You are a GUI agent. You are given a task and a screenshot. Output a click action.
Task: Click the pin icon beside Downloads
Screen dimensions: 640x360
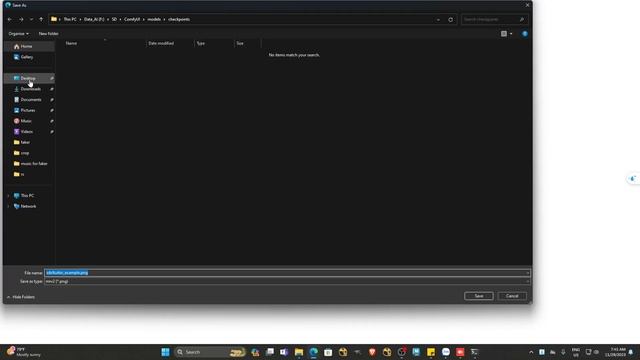(52, 89)
